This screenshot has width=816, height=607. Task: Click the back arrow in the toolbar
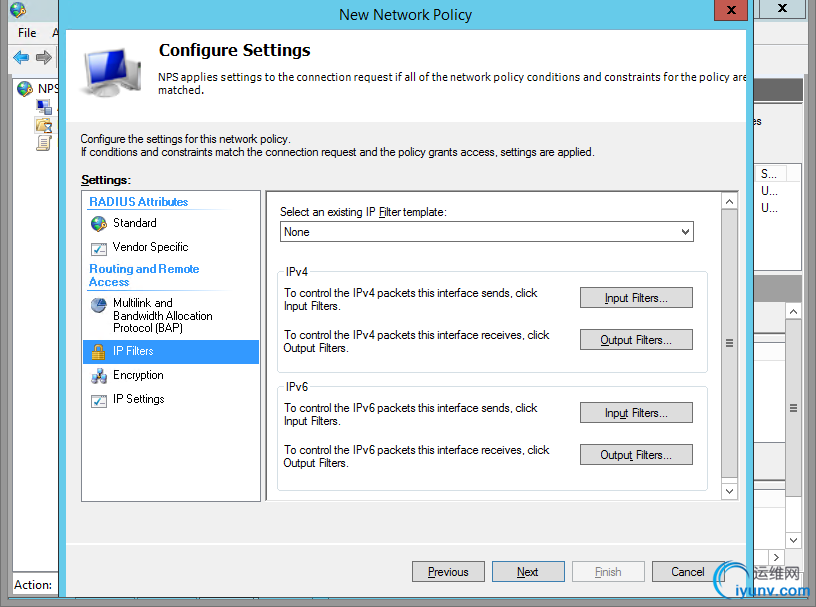pos(21,58)
